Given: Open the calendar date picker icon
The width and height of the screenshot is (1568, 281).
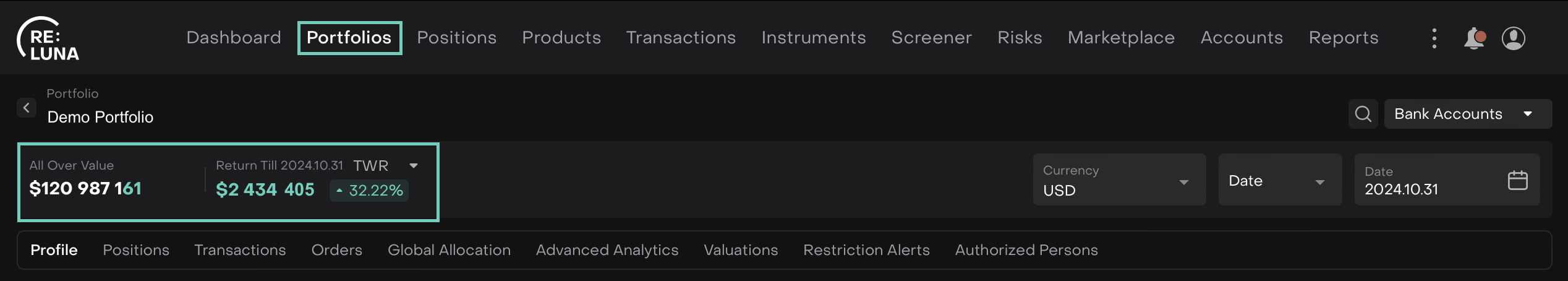Looking at the screenshot, I should pos(1517,180).
